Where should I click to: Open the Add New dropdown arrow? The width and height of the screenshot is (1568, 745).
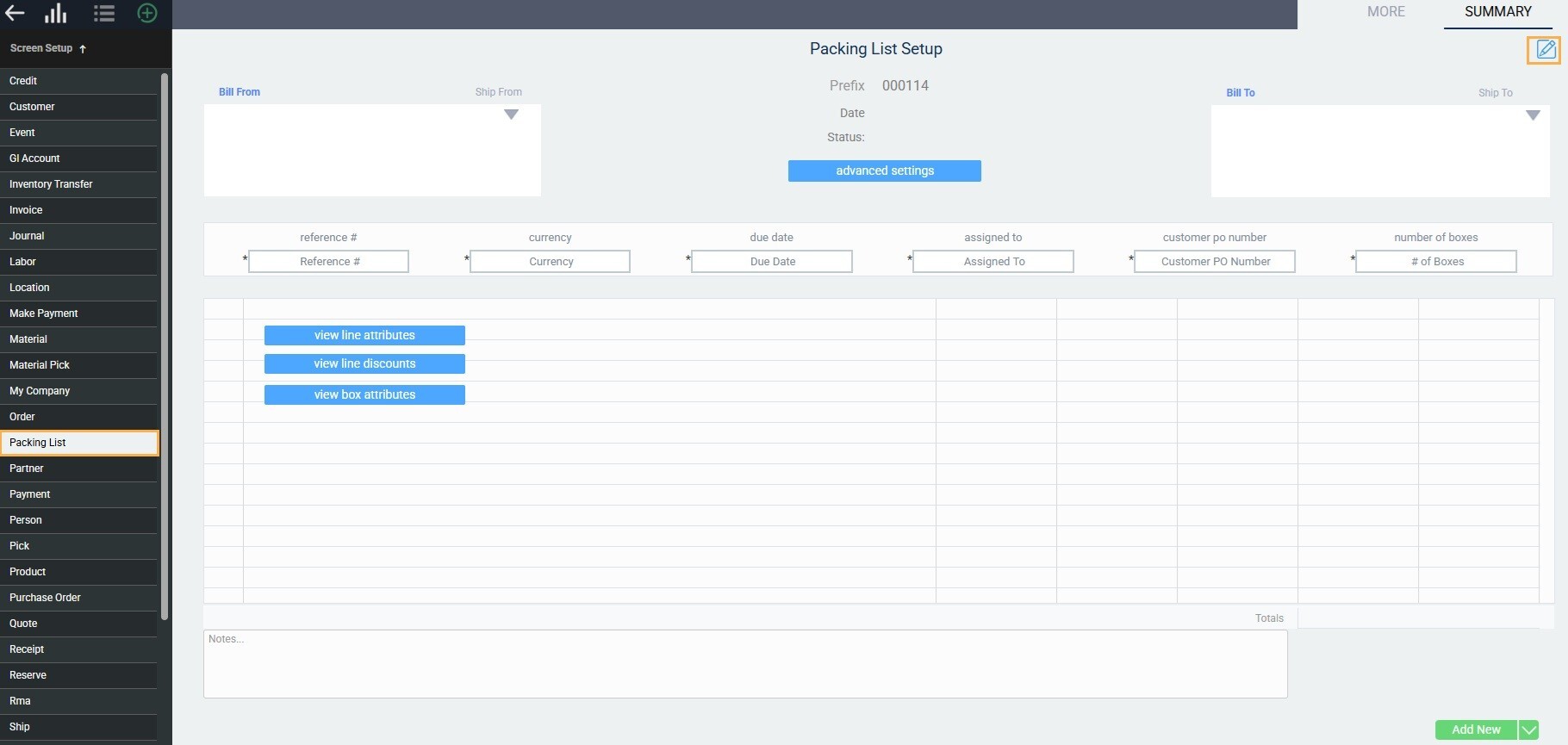[1529, 729]
